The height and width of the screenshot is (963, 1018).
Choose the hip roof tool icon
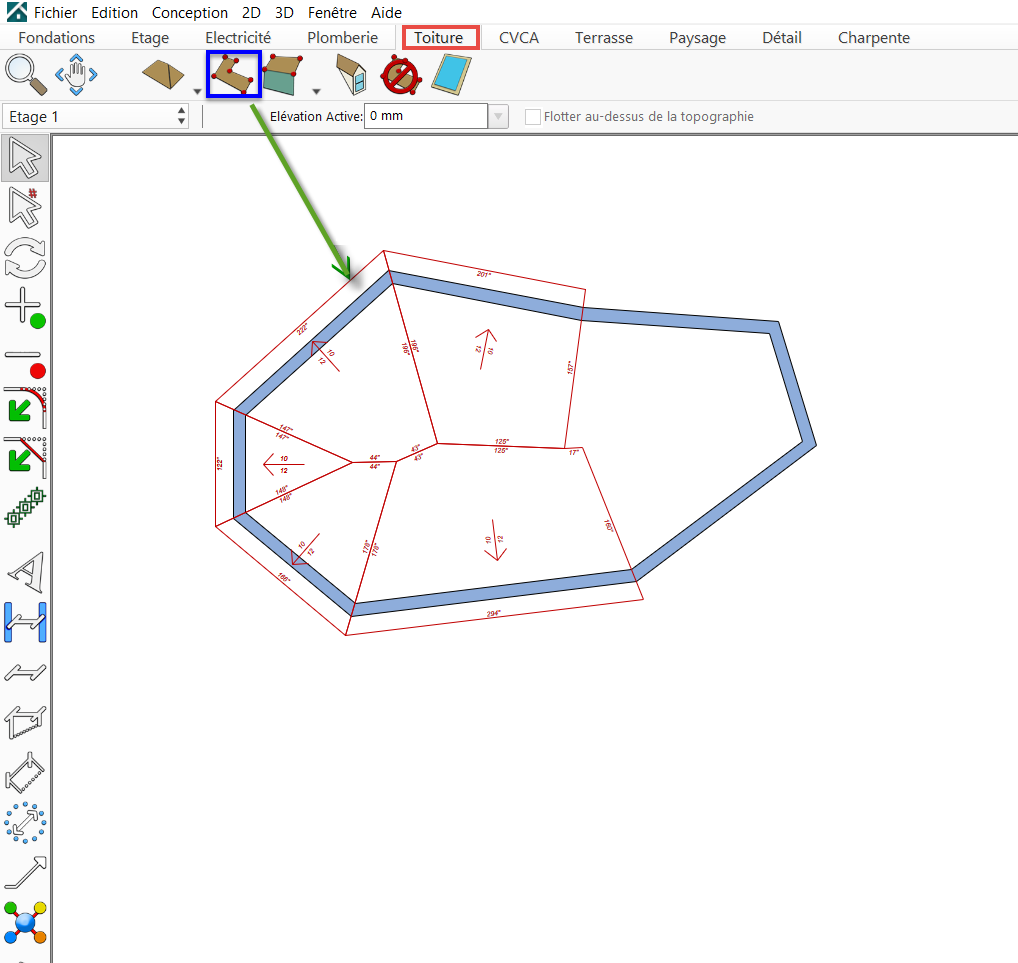(x=163, y=75)
